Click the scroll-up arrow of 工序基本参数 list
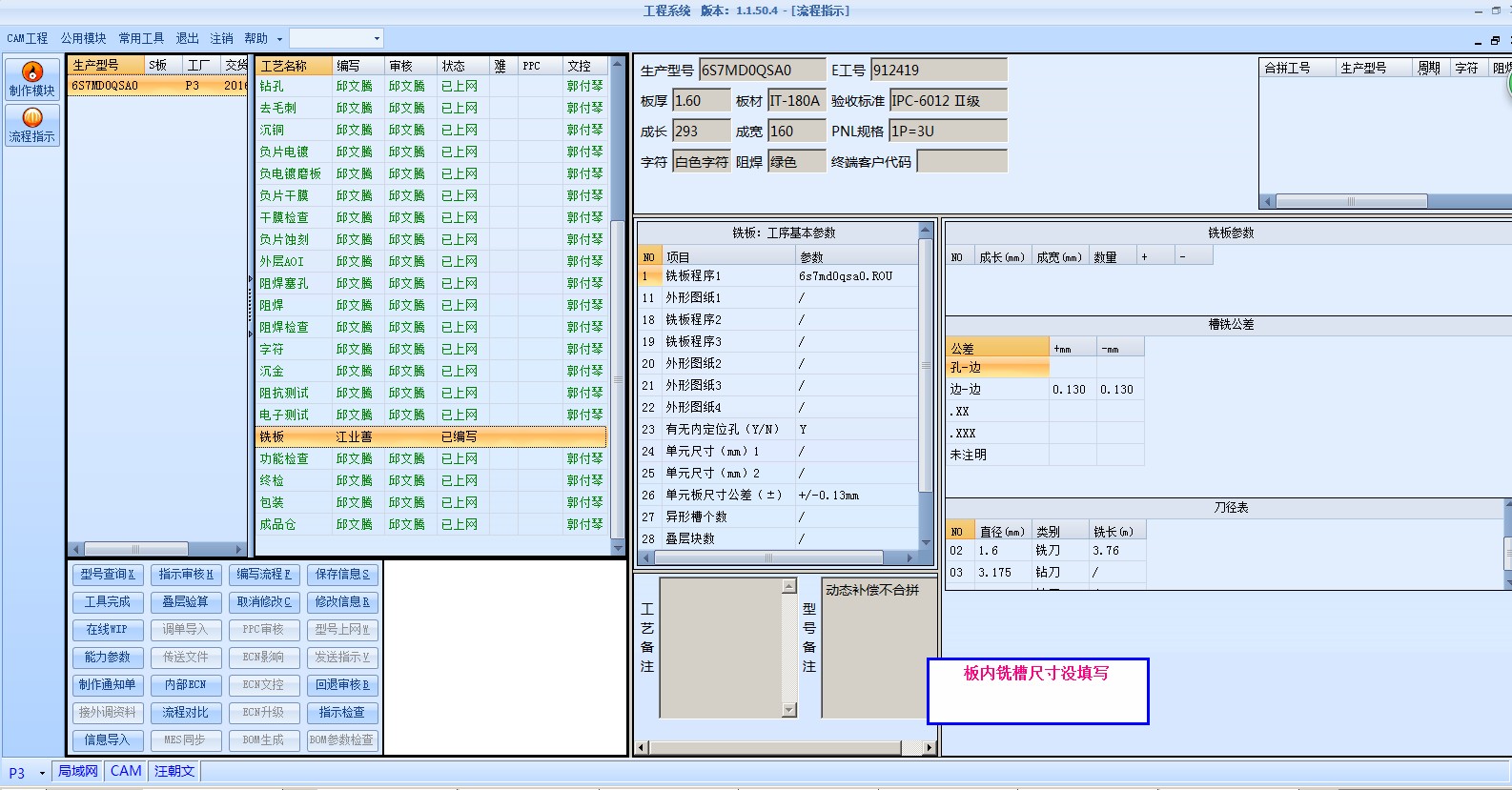This screenshot has width=1512, height=790. coord(925,230)
